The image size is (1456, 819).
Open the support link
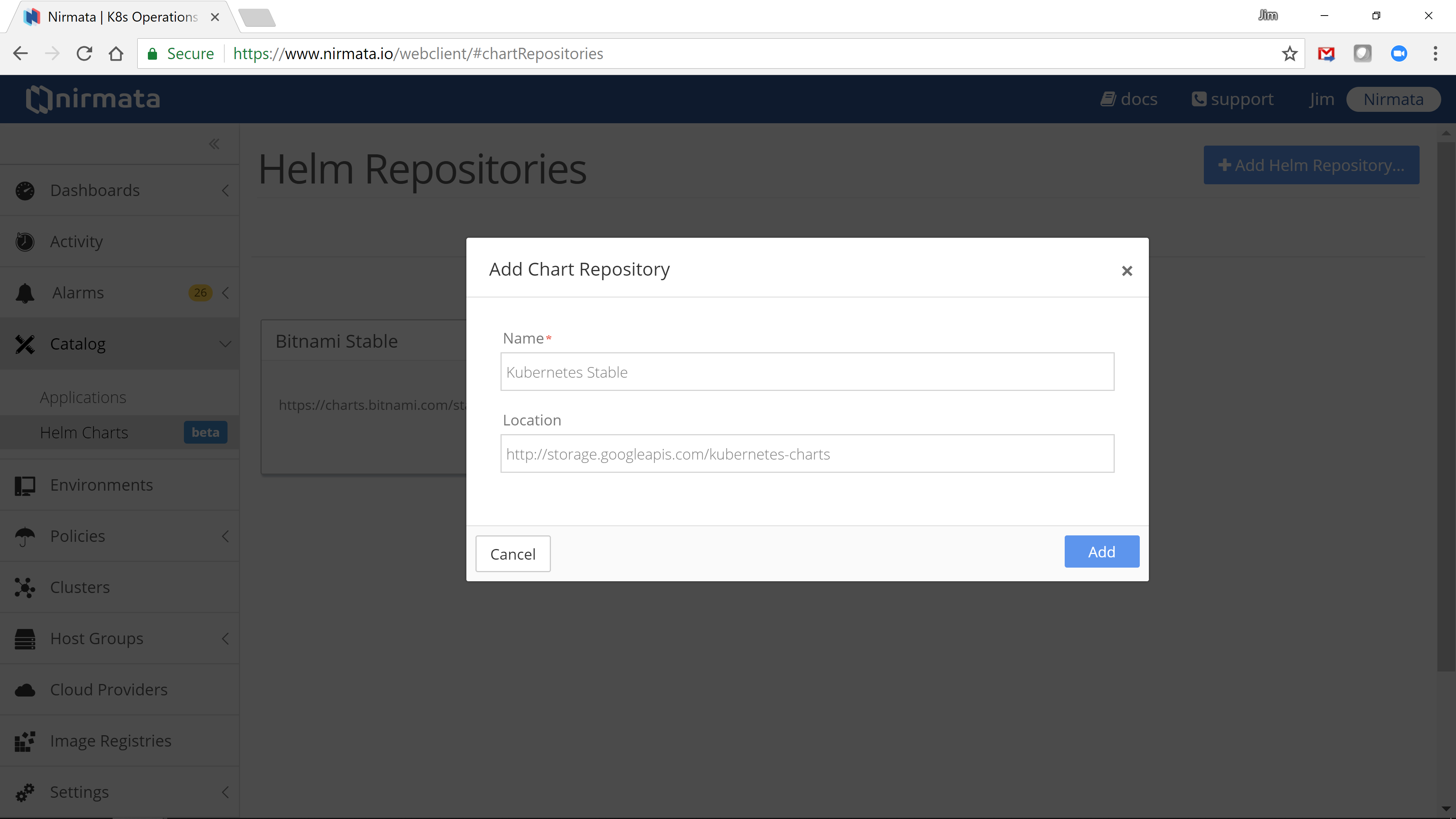coord(1233,99)
